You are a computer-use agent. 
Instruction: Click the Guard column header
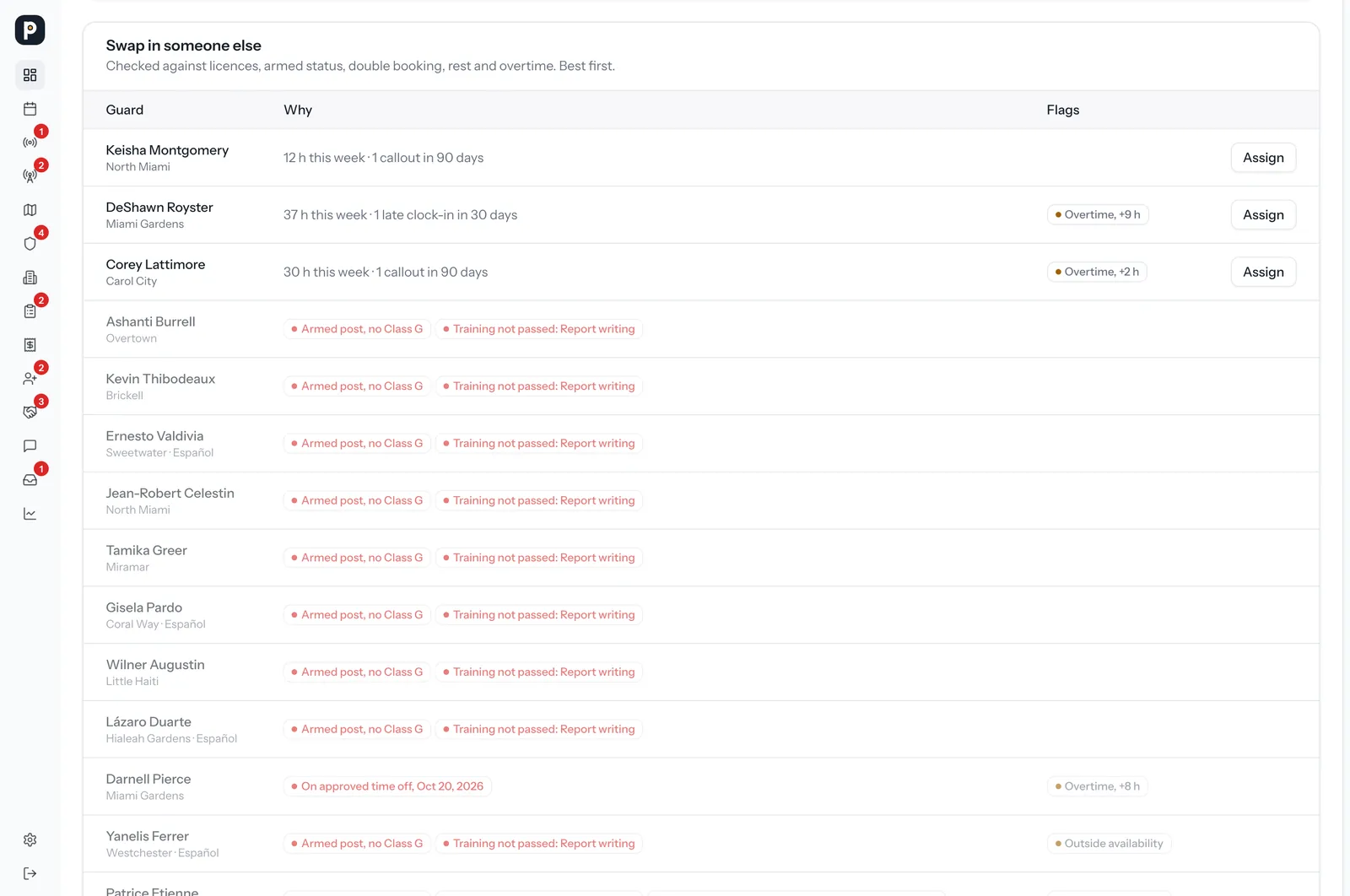[125, 110]
